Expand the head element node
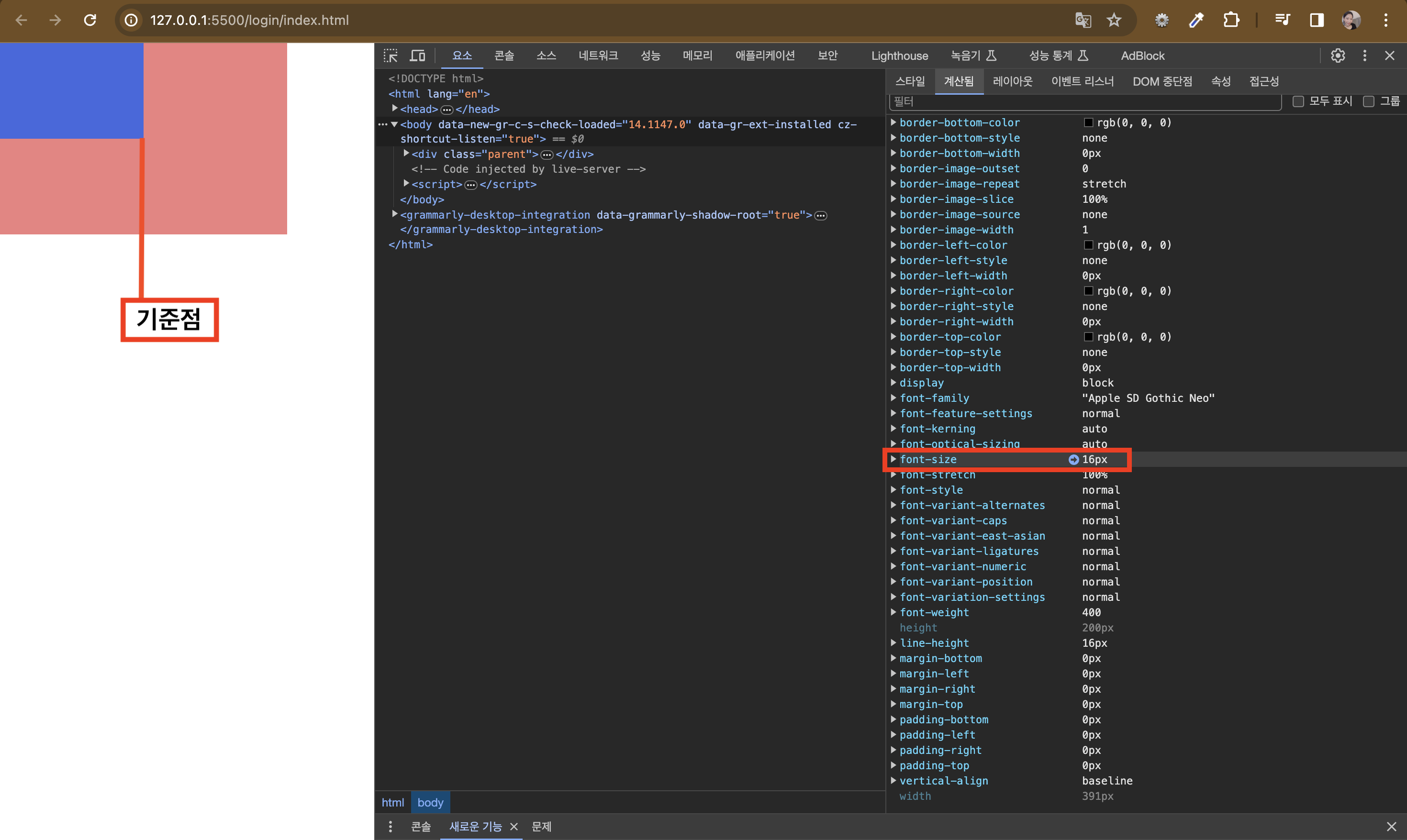Image resolution: width=1407 pixels, height=840 pixels. point(395,108)
